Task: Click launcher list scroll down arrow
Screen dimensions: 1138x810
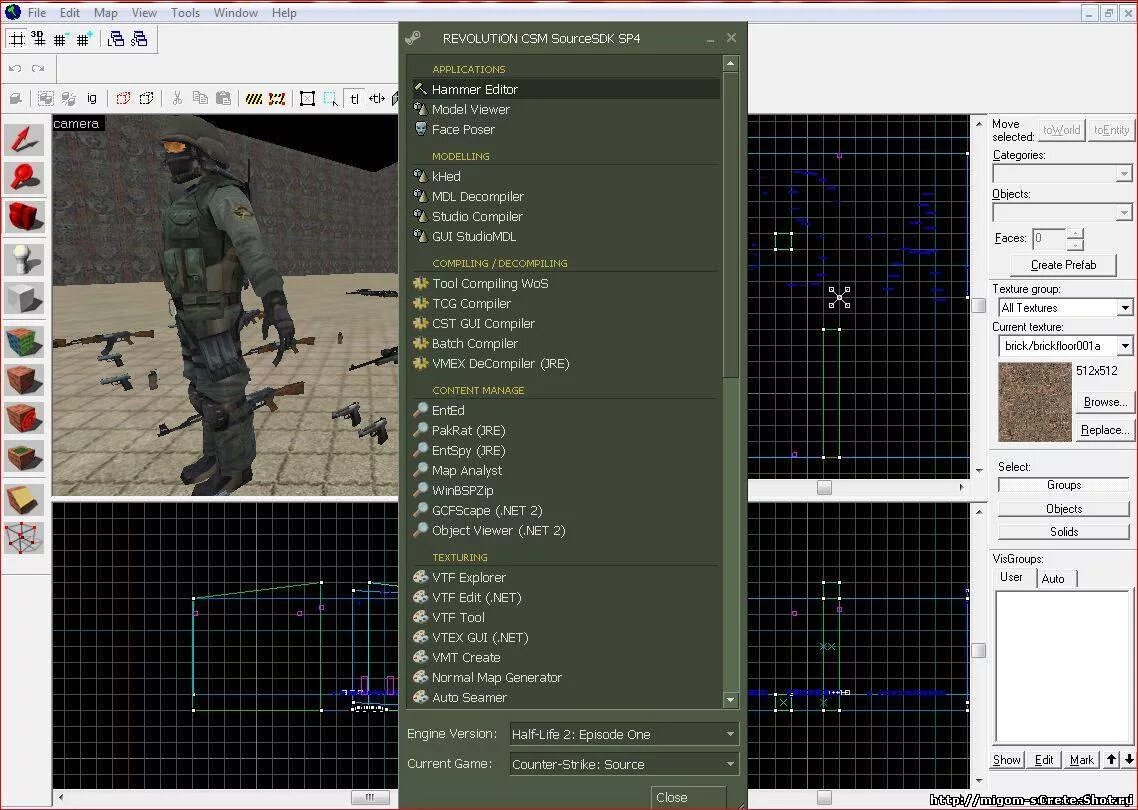Action: [731, 700]
